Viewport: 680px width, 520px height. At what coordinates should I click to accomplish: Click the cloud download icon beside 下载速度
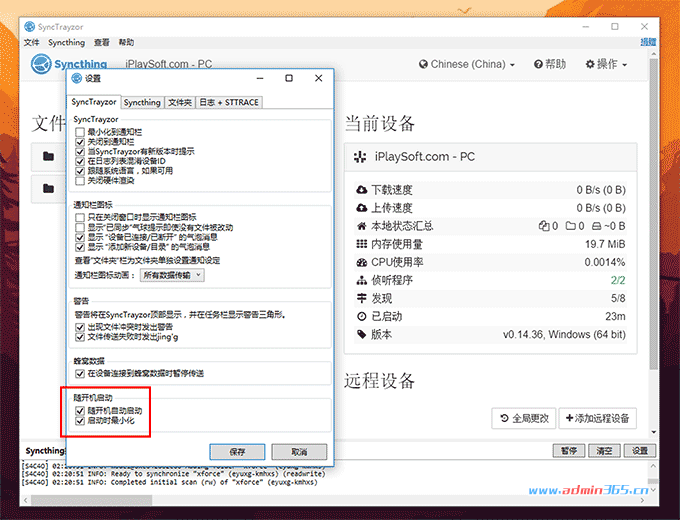pyautogui.click(x=362, y=190)
